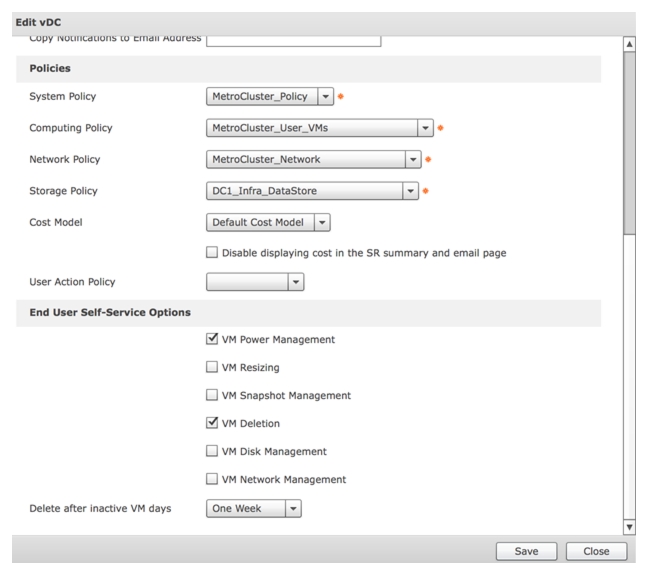Check Disable displaying cost in SR summary

tap(212, 252)
